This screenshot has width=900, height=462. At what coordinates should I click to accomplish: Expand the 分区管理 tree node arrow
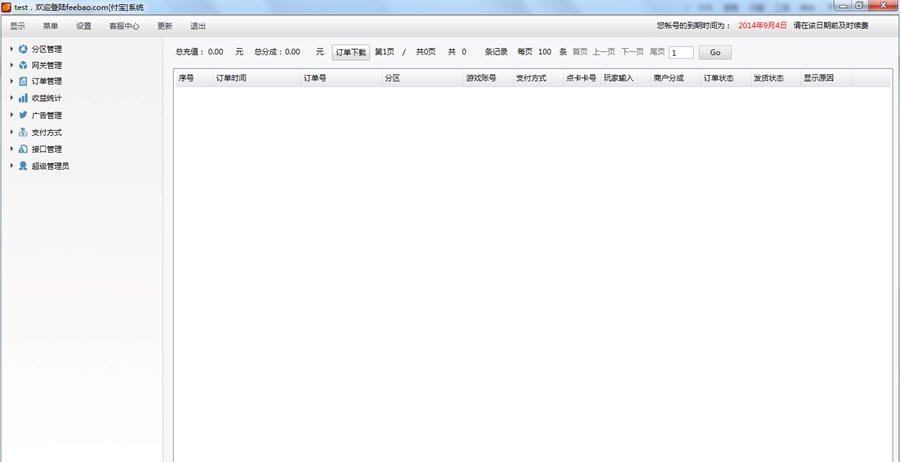(11, 49)
